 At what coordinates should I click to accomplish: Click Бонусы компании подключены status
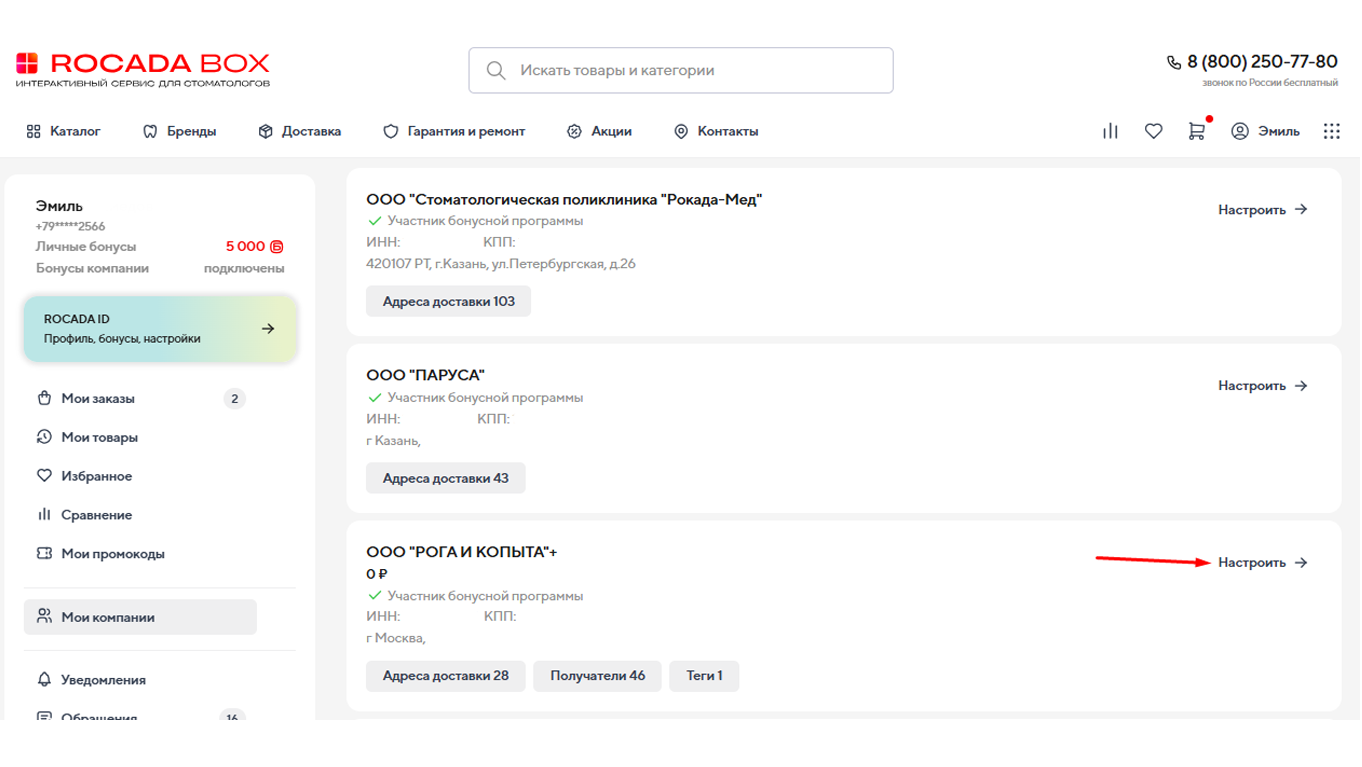(160, 268)
